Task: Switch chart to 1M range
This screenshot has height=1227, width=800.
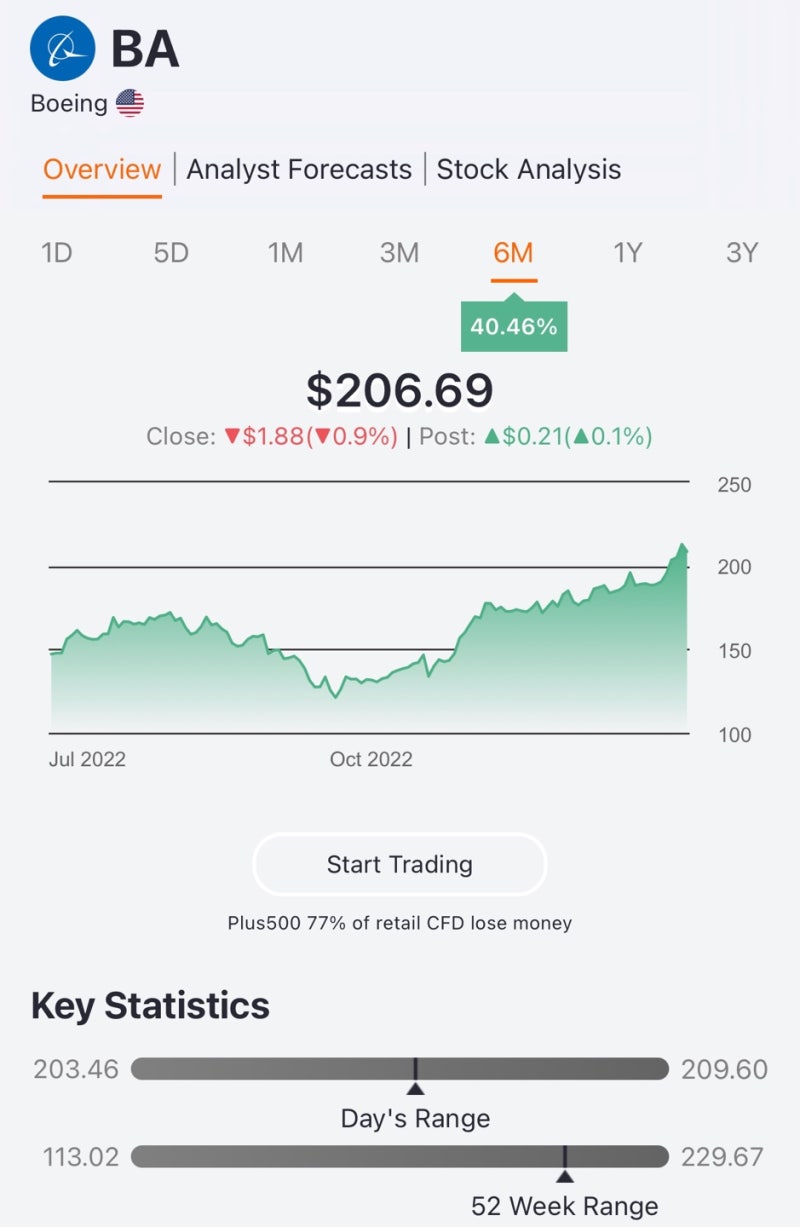Action: pyautogui.click(x=285, y=252)
